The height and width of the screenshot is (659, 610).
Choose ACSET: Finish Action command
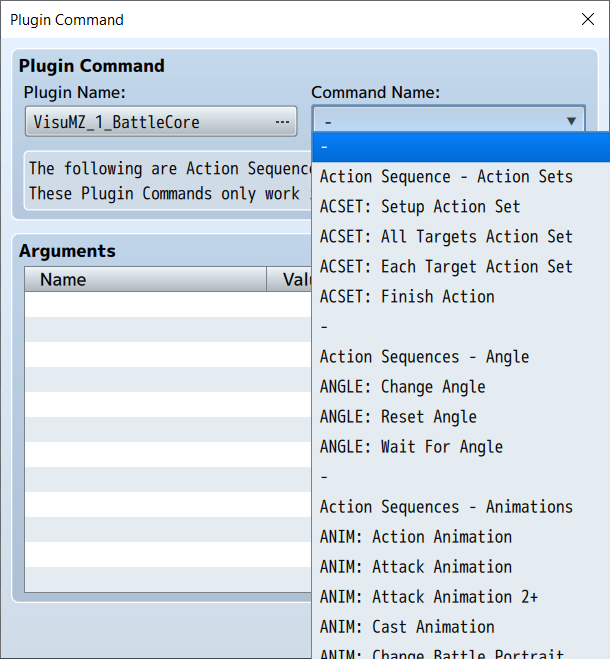pos(407,297)
